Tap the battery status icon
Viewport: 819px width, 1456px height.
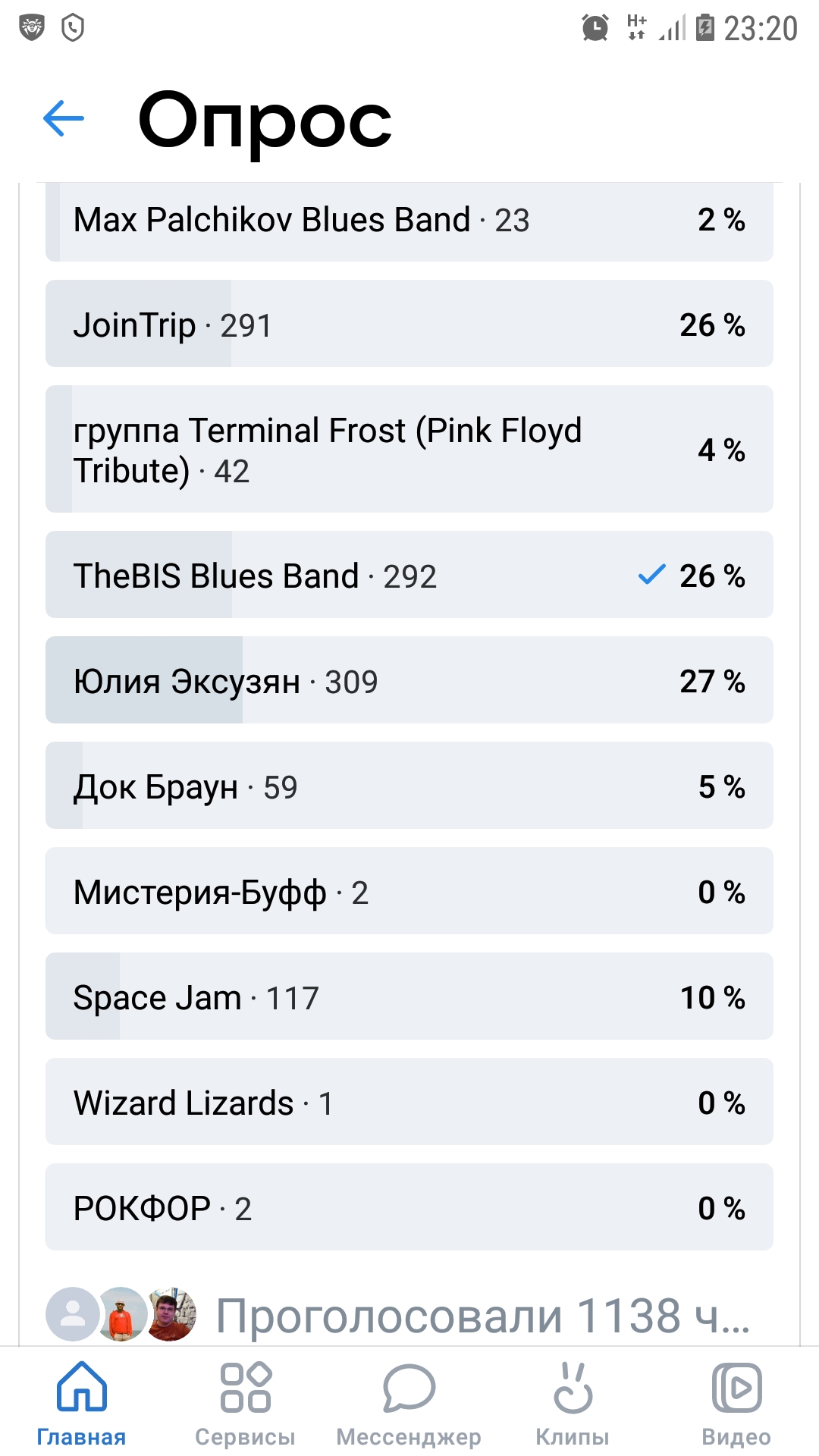coord(705,28)
